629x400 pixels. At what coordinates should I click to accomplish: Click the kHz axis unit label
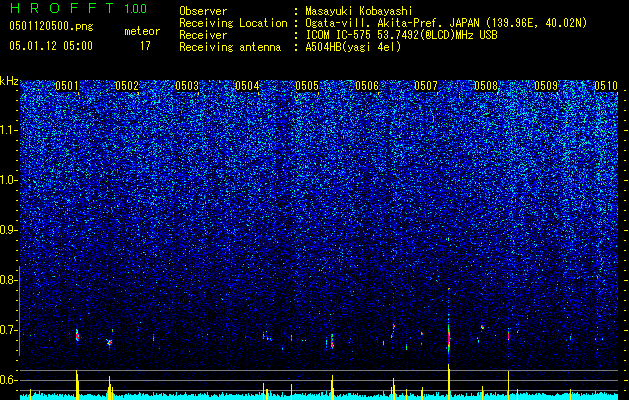point(9,81)
